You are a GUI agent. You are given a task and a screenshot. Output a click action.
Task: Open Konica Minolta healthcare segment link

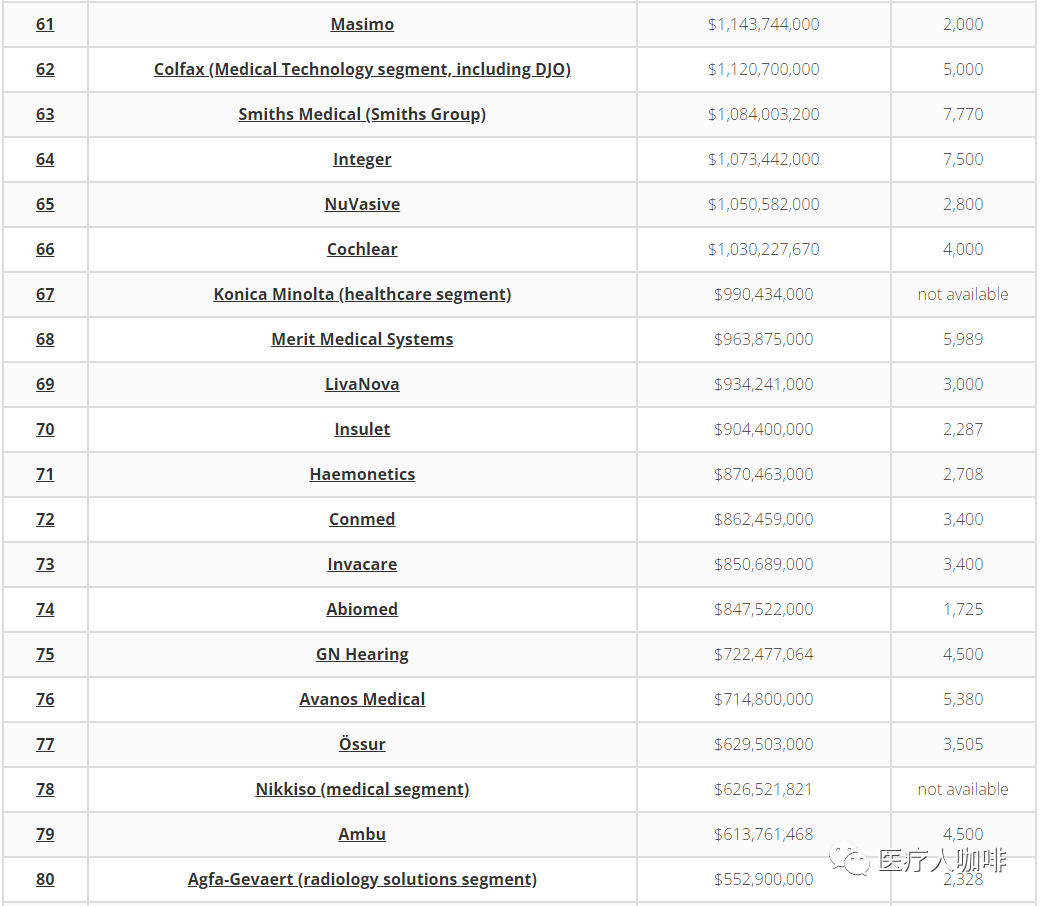click(362, 294)
